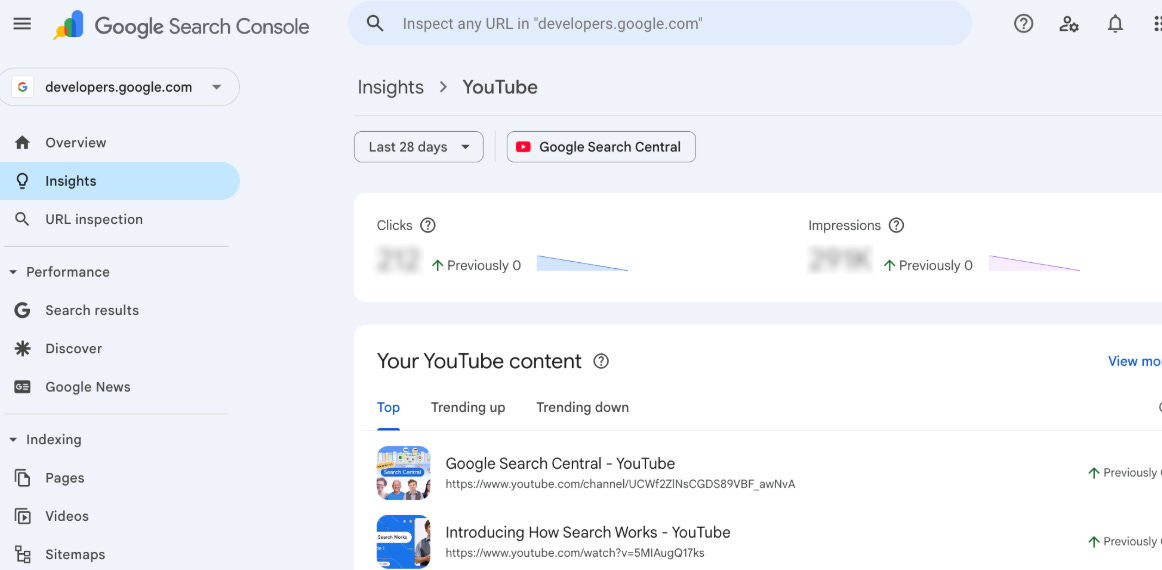Switch to the Trending up tab
The width and height of the screenshot is (1162, 570).
(x=468, y=408)
